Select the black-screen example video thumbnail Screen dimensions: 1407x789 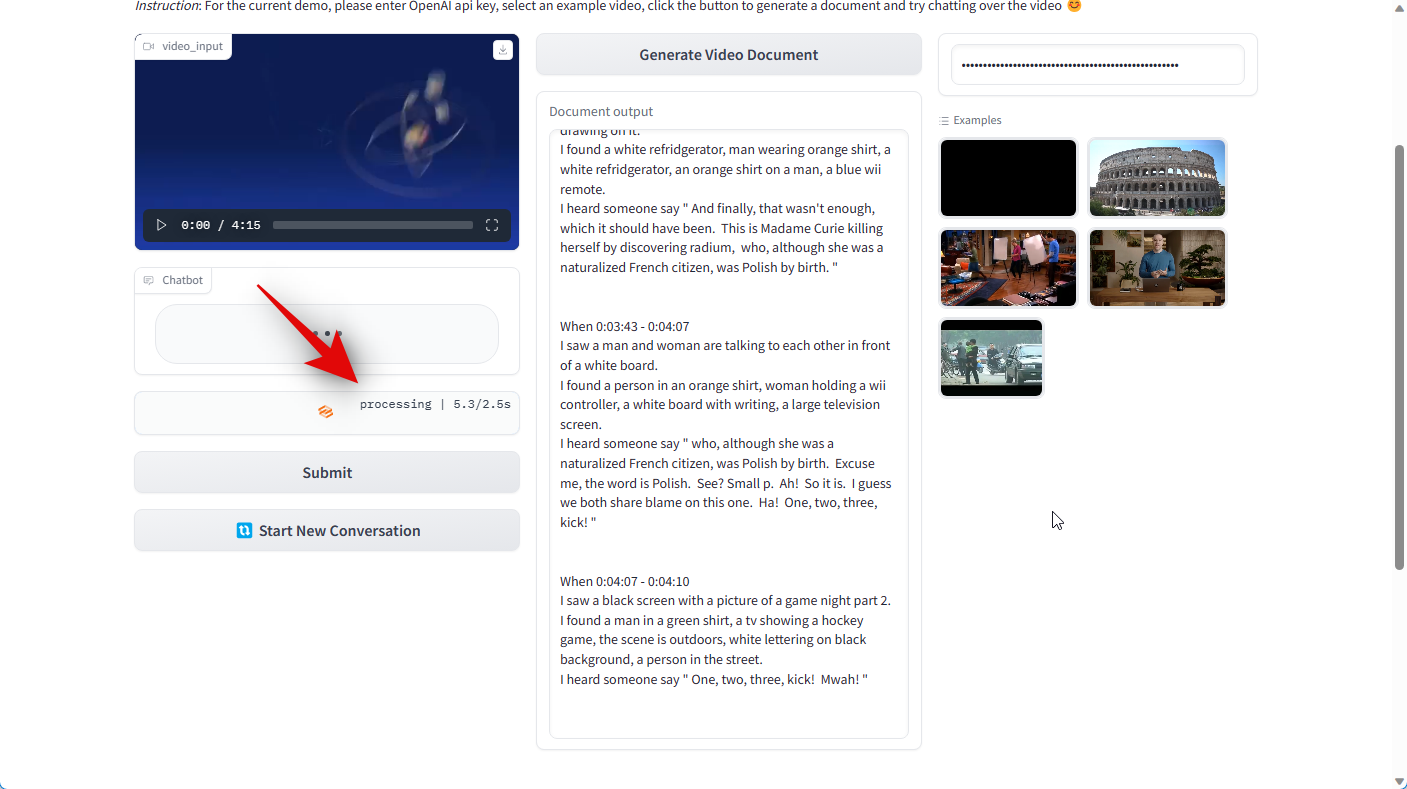pyautogui.click(x=1008, y=178)
